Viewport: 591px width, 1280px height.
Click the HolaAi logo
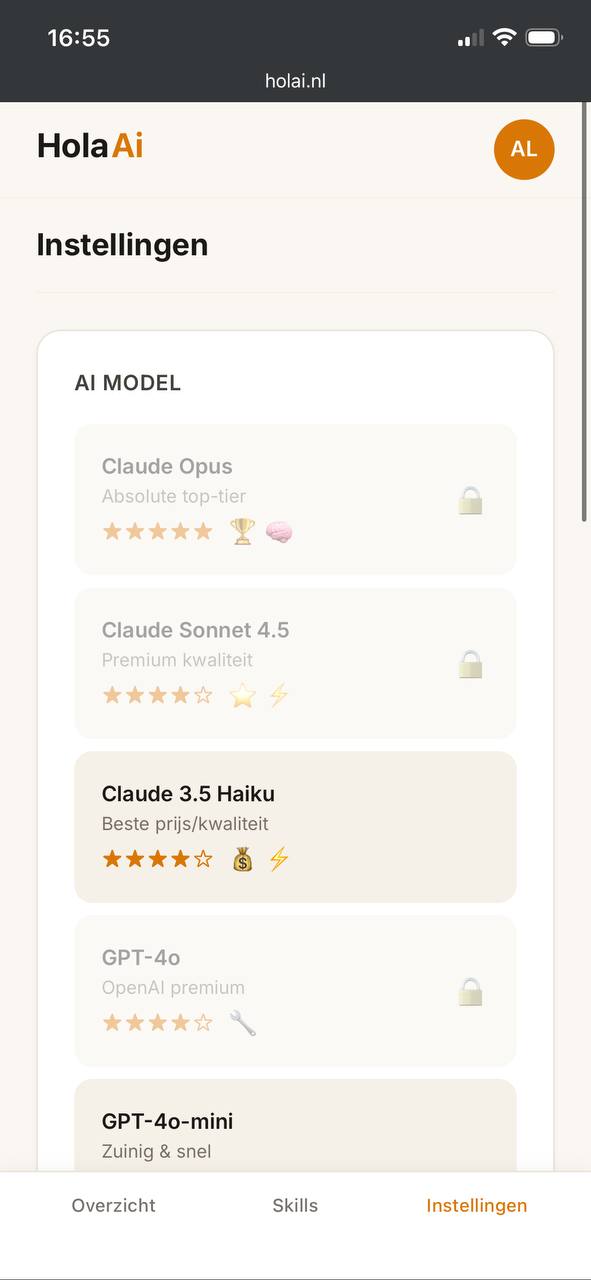click(89, 145)
